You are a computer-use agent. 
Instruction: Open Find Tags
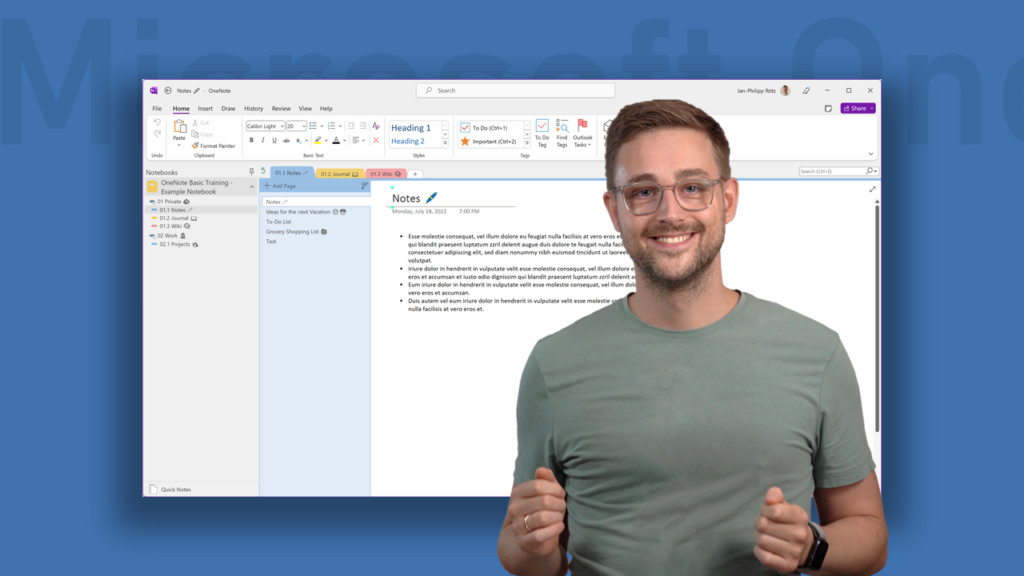point(562,134)
